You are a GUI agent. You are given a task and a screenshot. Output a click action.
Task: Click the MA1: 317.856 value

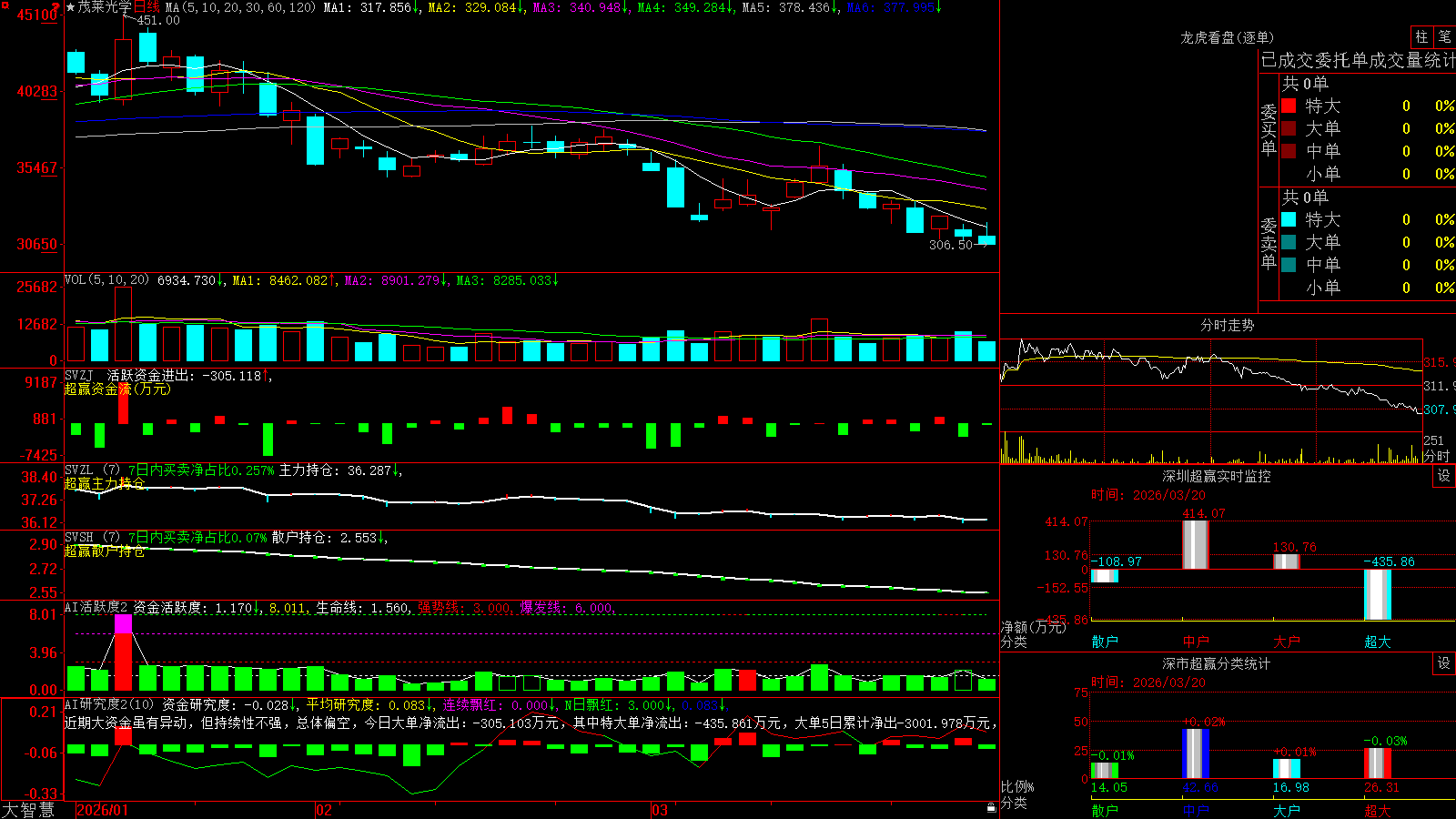[x=371, y=7]
